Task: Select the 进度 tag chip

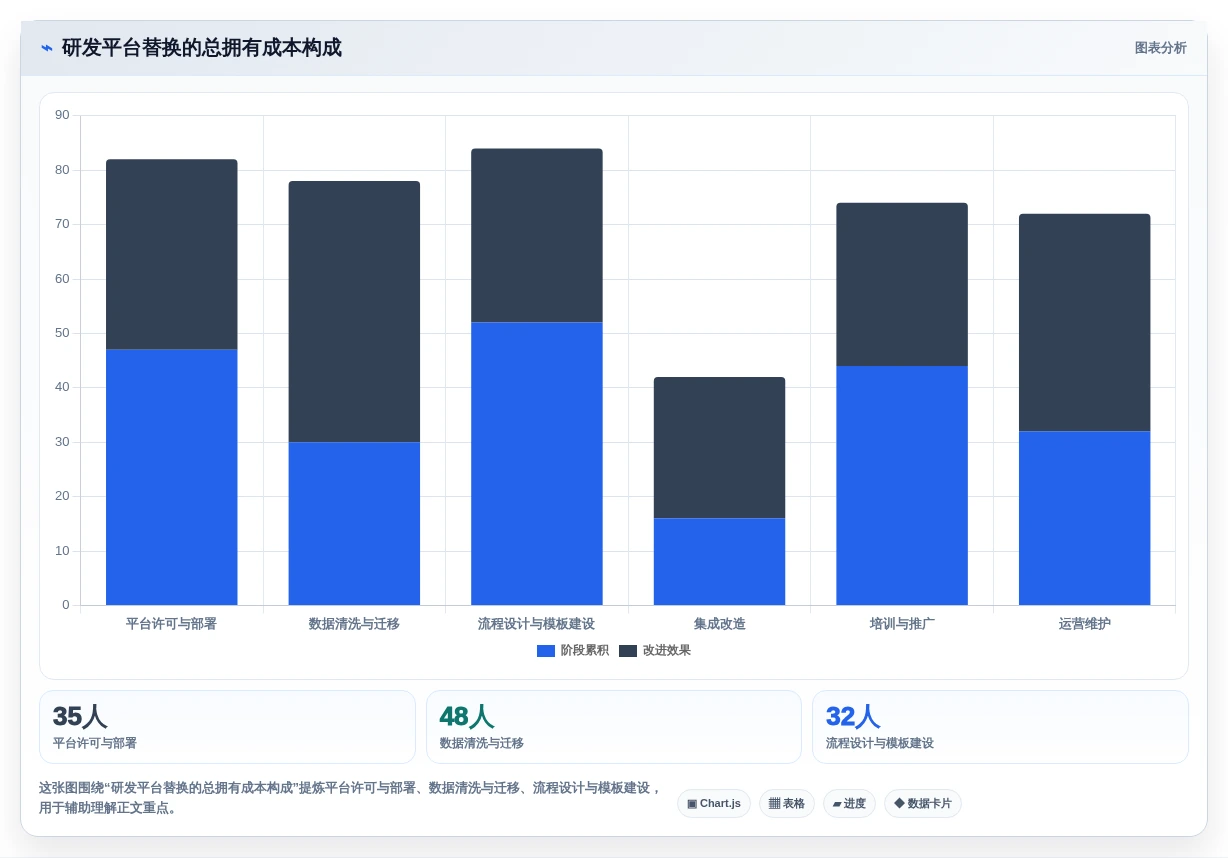Action: (x=849, y=803)
